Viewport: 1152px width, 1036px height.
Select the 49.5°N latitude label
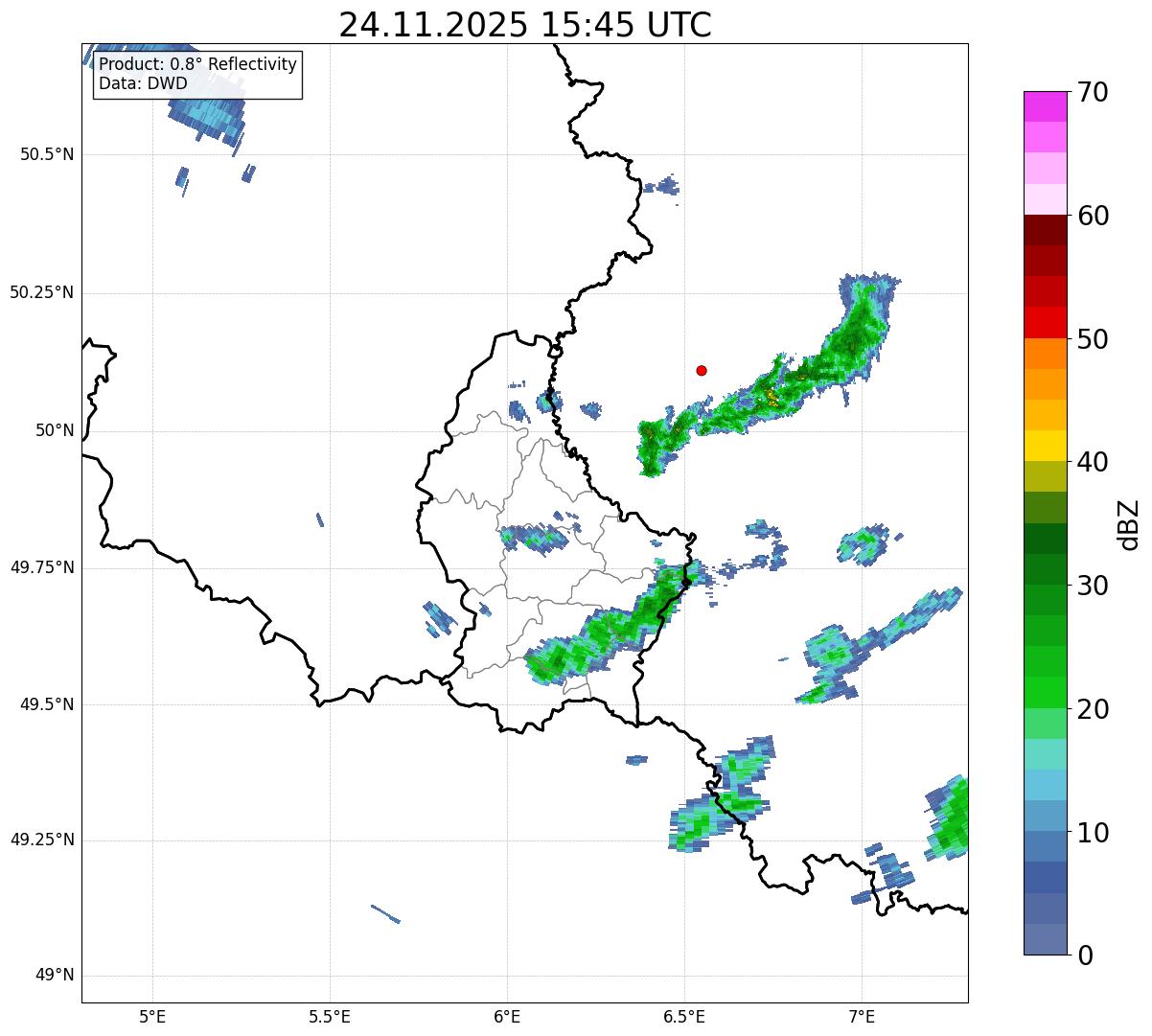pos(46,704)
